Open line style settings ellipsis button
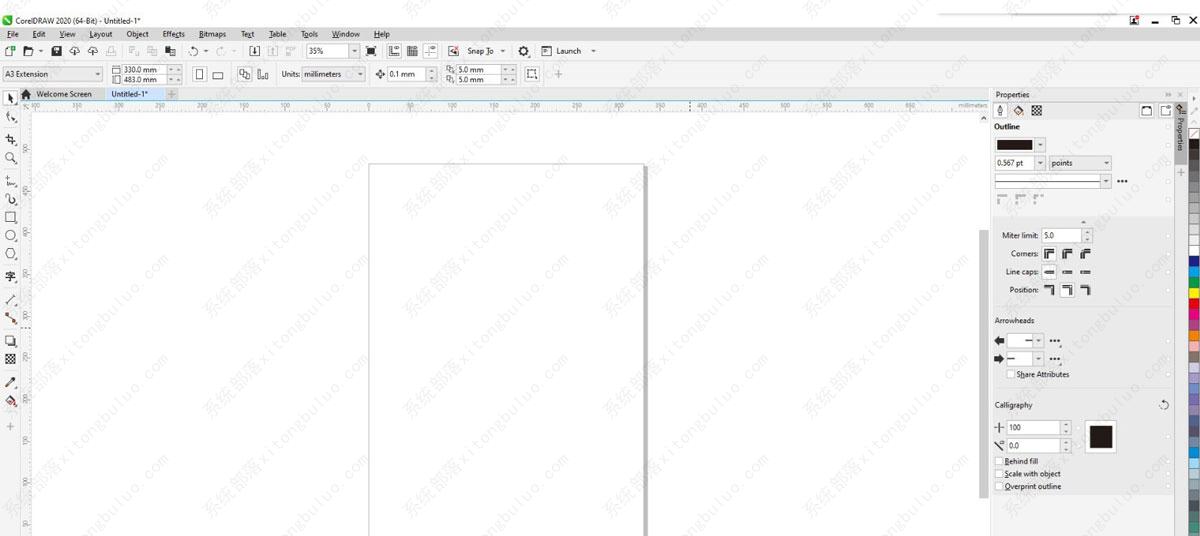Screen dimensions: 1200x536 click(x=1122, y=181)
